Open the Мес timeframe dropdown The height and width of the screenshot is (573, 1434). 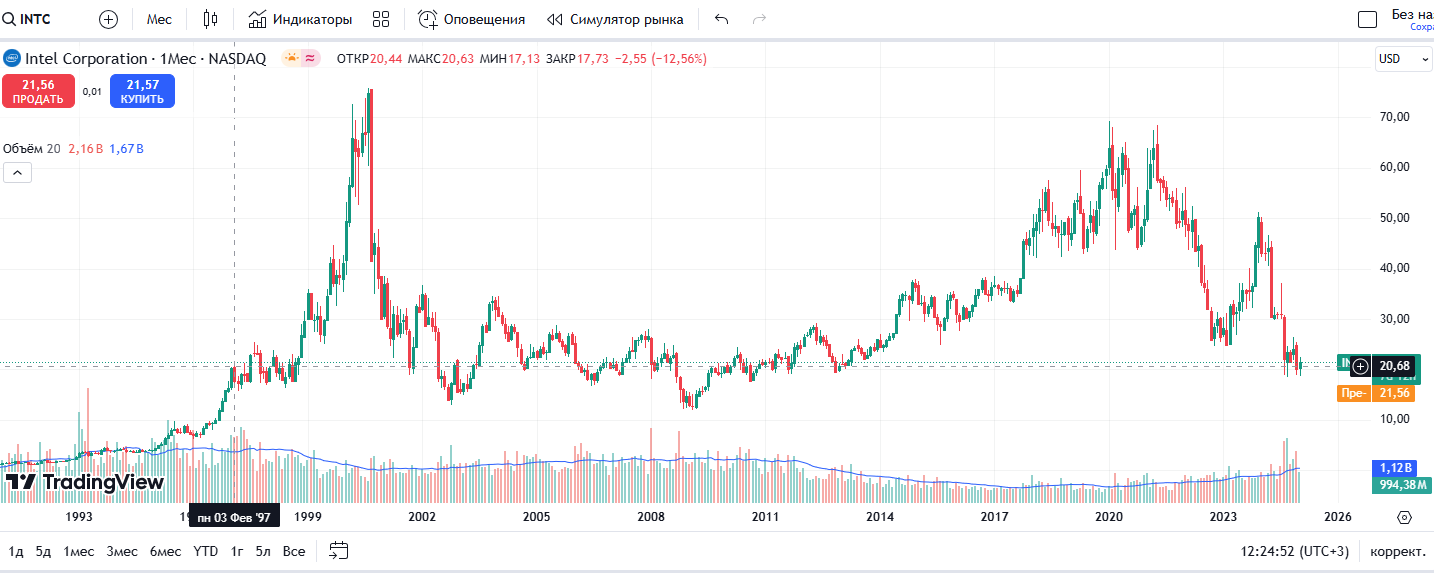pos(159,19)
